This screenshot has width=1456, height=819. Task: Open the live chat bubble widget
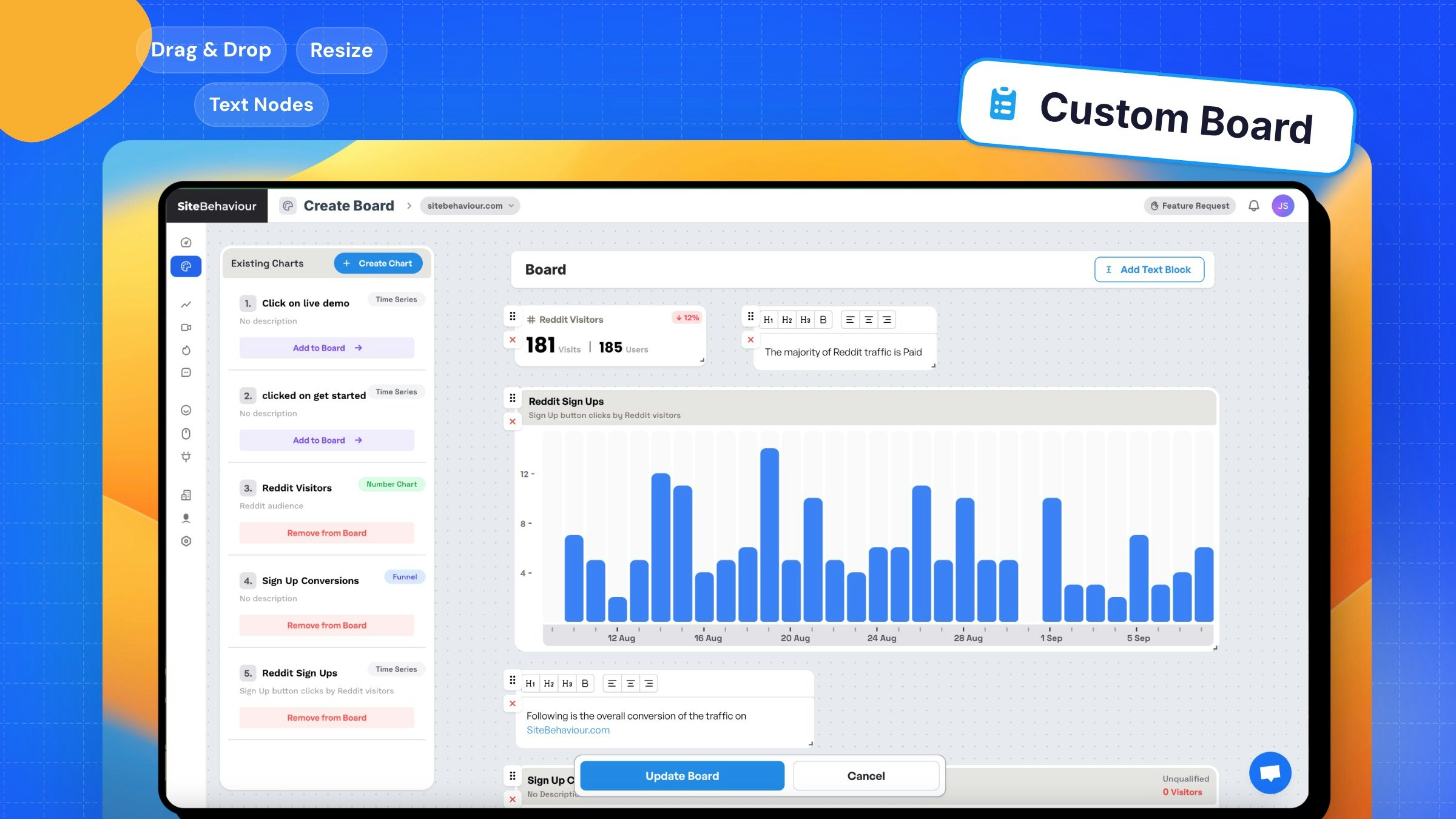coord(1270,773)
